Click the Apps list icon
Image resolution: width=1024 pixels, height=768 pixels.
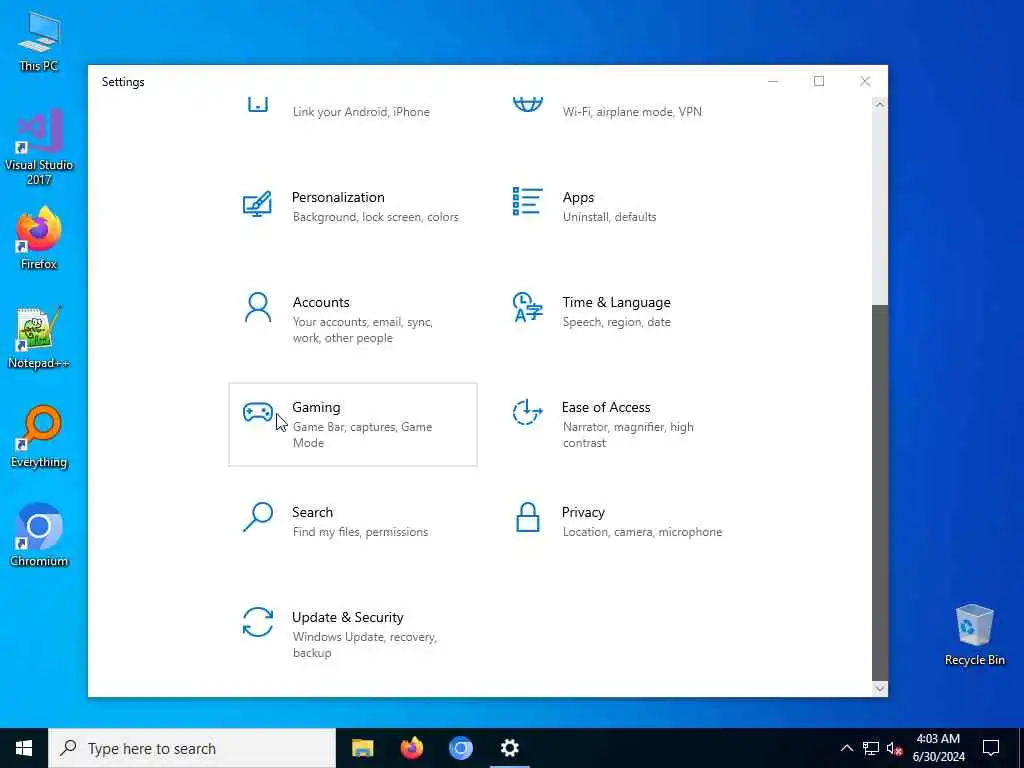click(x=527, y=201)
